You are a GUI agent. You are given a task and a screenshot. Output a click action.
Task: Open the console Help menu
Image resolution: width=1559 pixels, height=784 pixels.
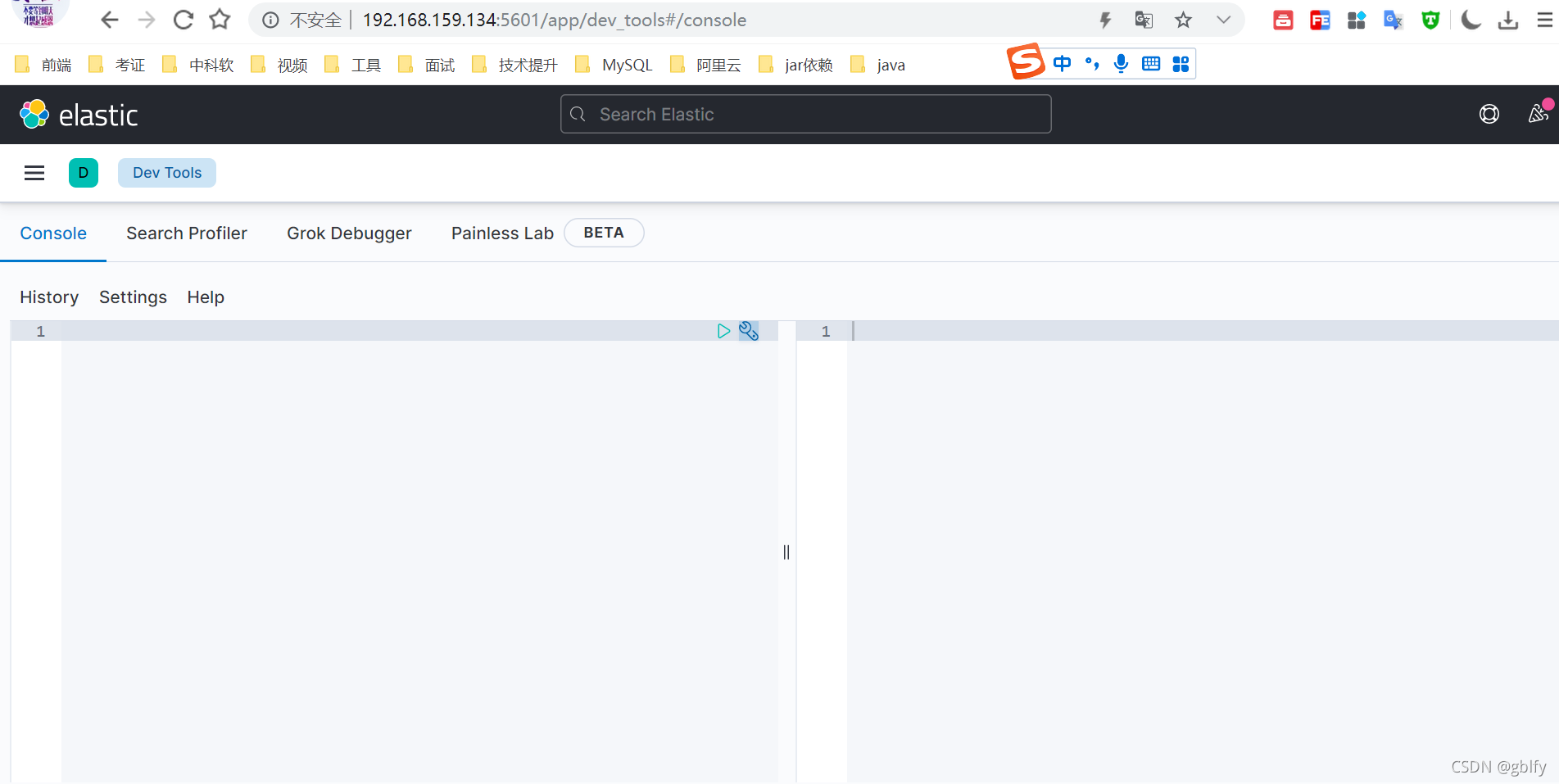click(x=206, y=297)
